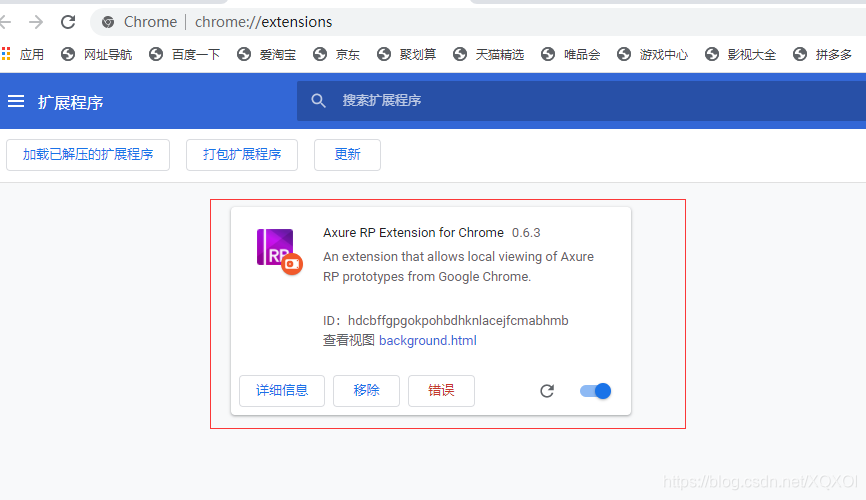Open the hamburger menu beside 扩展程序
This screenshot has width=866, height=500.
(x=16, y=101)
